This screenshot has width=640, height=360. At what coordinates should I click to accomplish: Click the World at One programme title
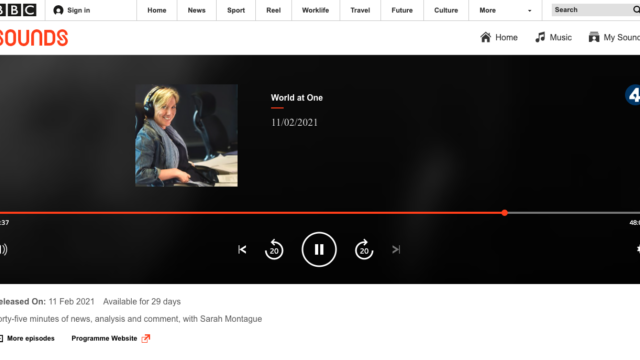coord(297,98)
